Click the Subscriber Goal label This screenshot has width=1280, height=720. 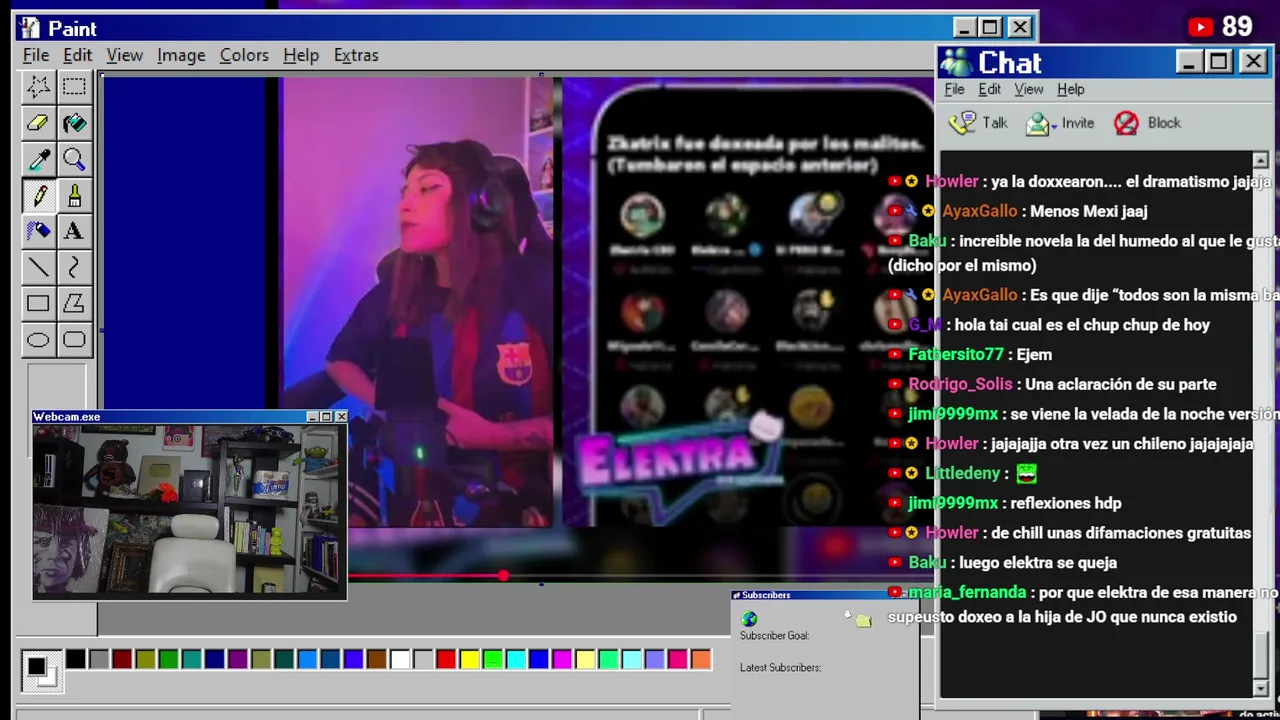point(774,636)
